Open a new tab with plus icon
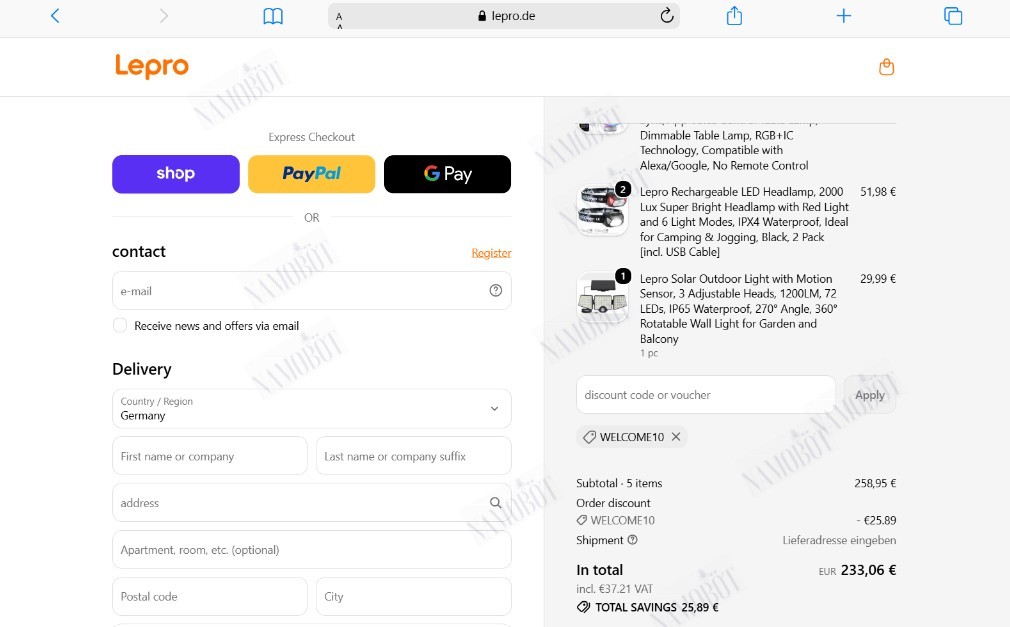The height and width of the screenshot is (627, 1010). tap(843, 15)
